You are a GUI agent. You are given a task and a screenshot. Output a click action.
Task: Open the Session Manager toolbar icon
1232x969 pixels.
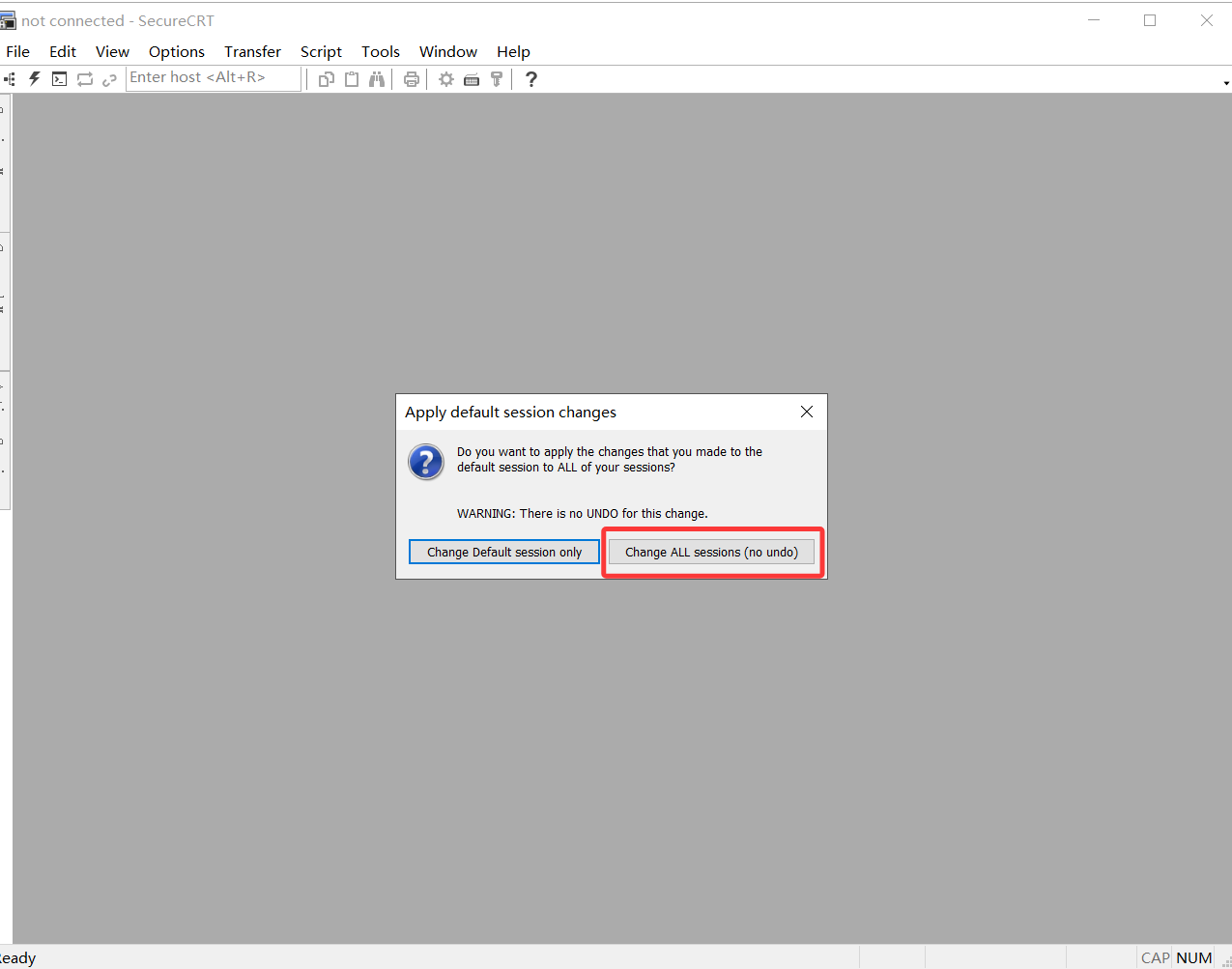point(10,79)
